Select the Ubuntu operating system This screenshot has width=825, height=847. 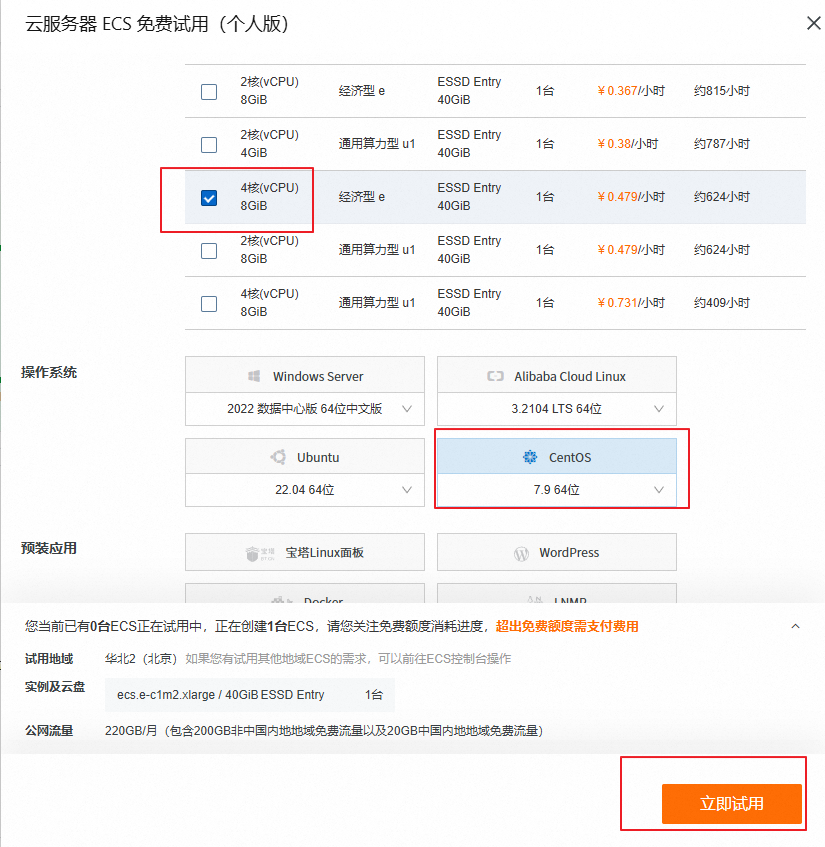305,457
